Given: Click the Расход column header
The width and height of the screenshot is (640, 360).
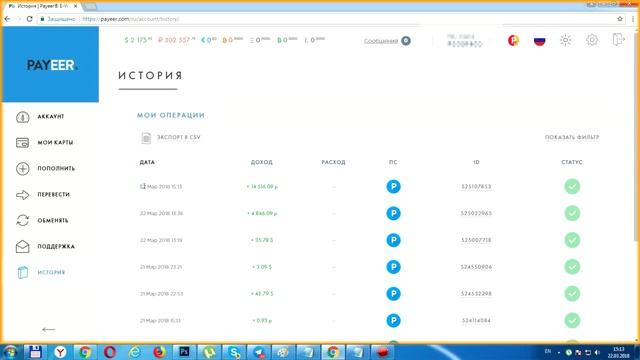Looking at the screenshot, I should pos(333,162).
